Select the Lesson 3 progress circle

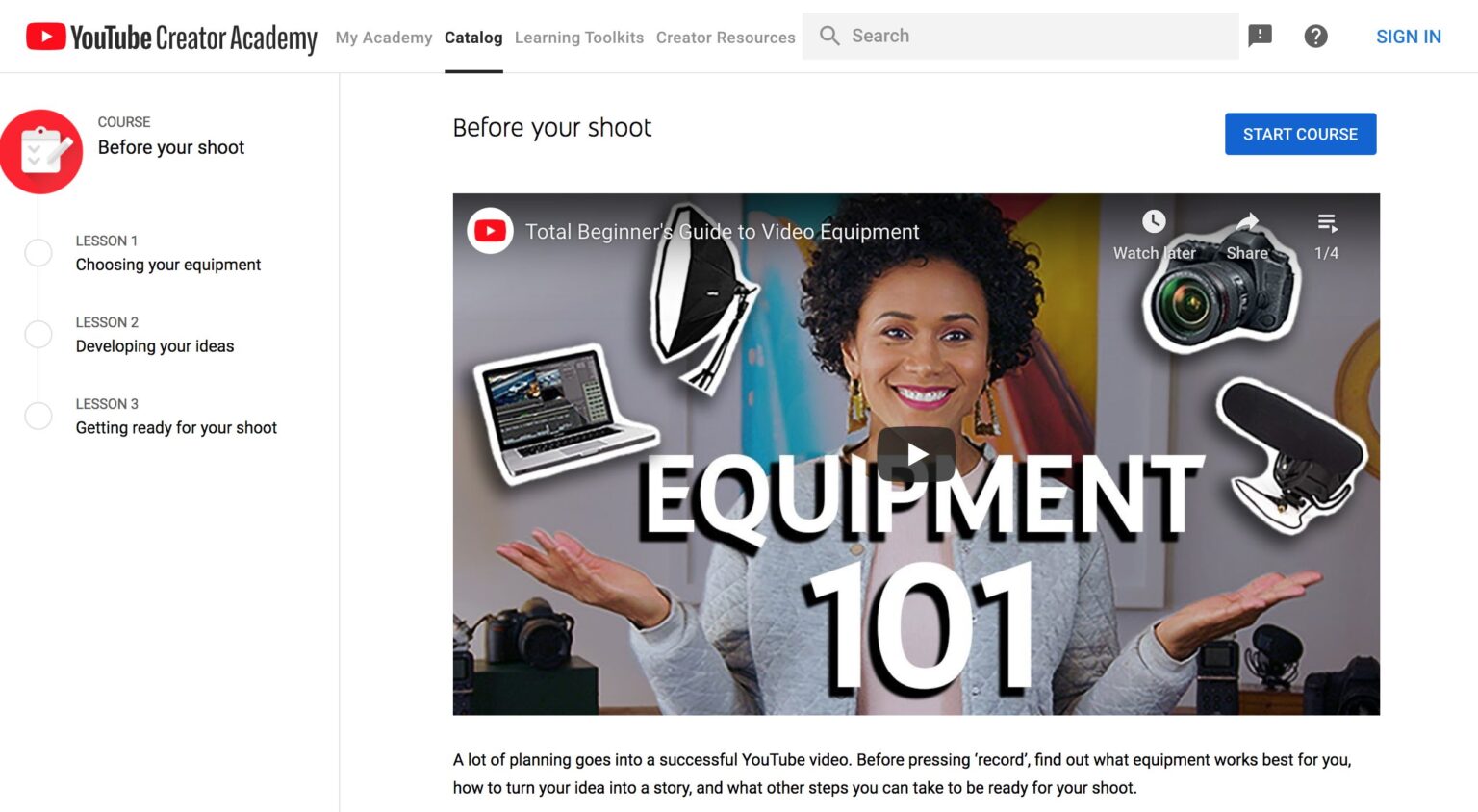coord(38,416)
